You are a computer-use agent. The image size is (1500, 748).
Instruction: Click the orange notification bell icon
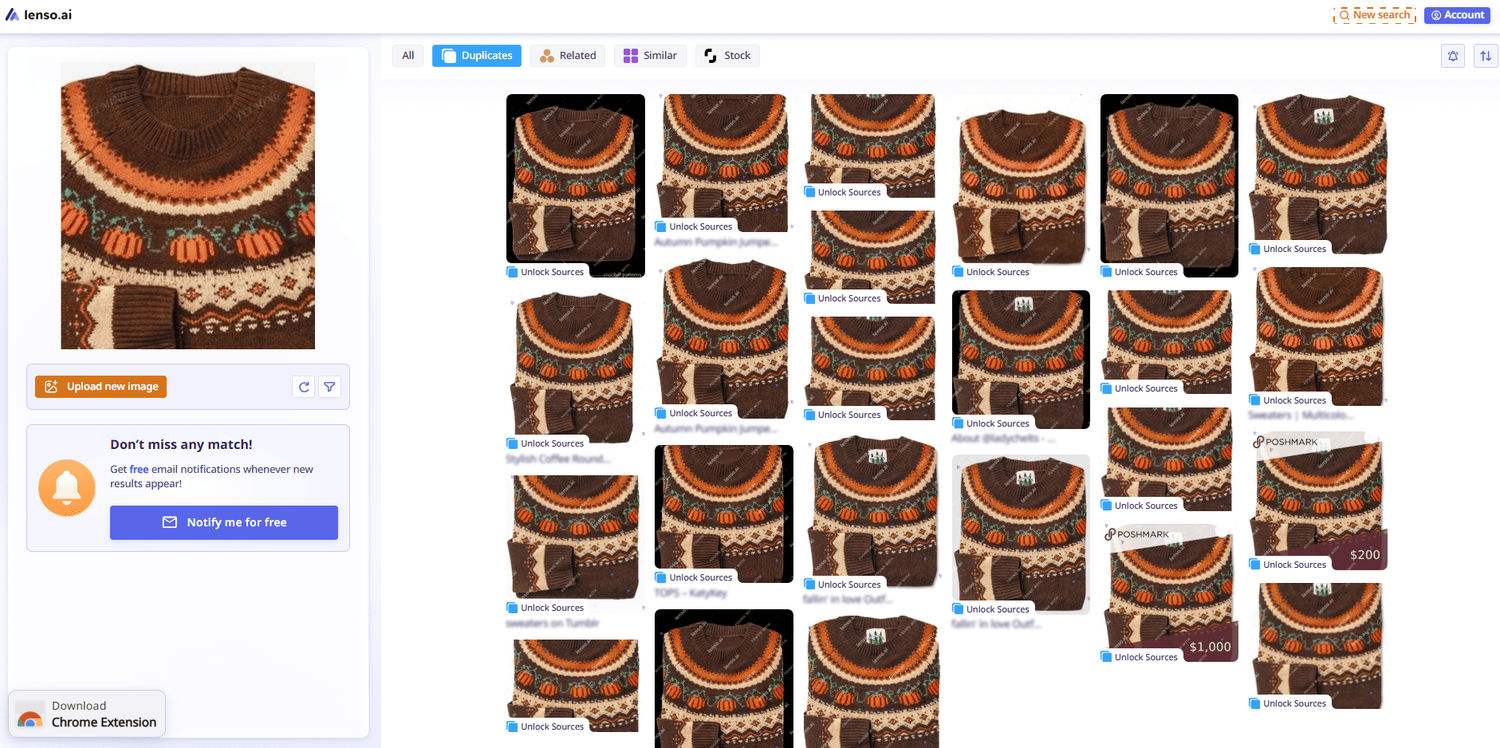click(67, 488)
